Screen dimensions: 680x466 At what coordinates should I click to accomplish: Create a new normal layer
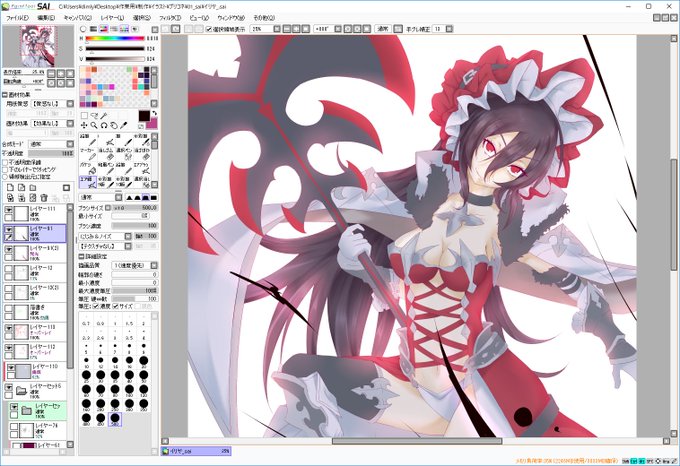pos(10,188)
